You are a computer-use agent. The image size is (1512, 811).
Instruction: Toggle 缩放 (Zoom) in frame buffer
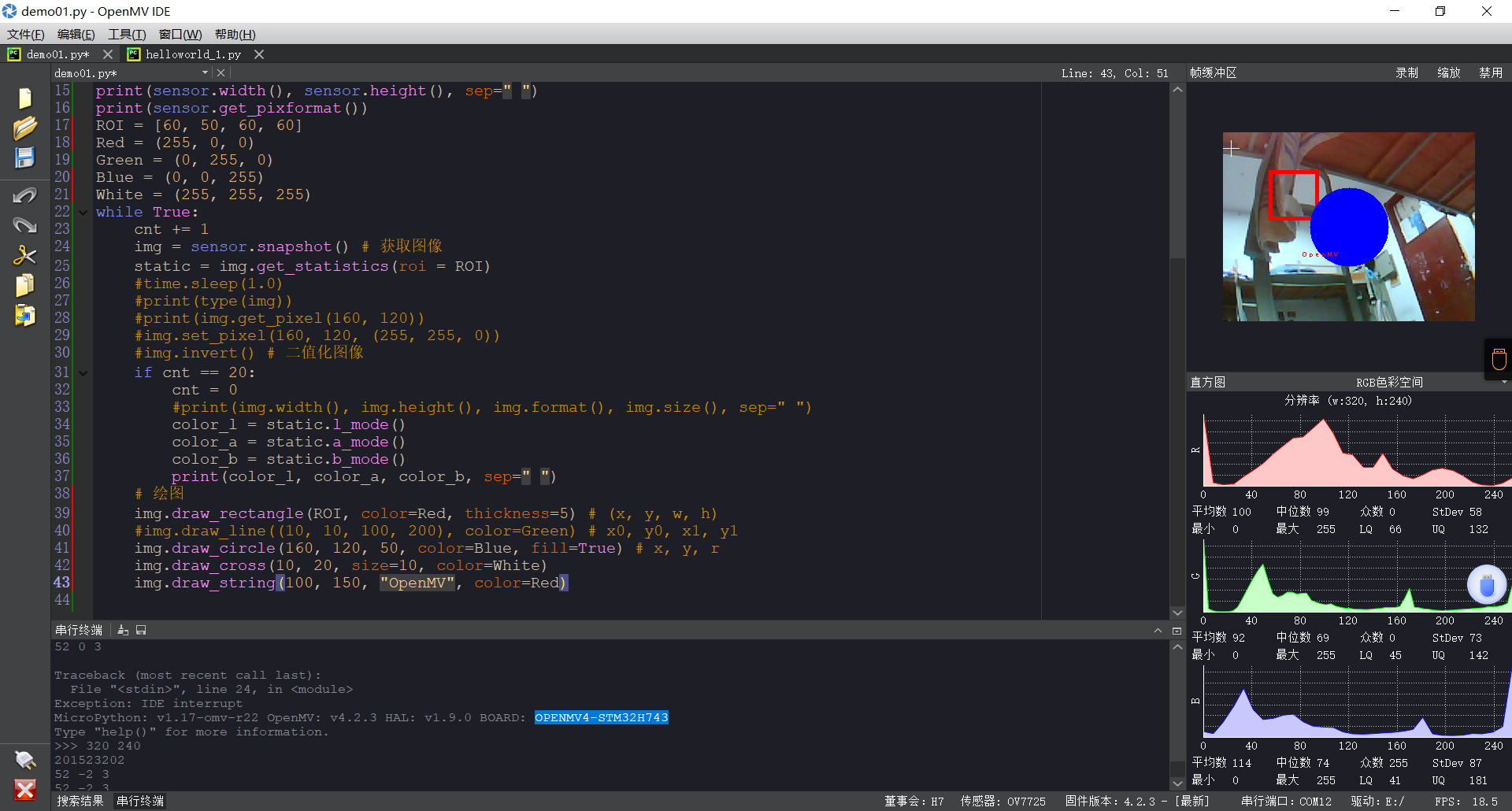1448,72
